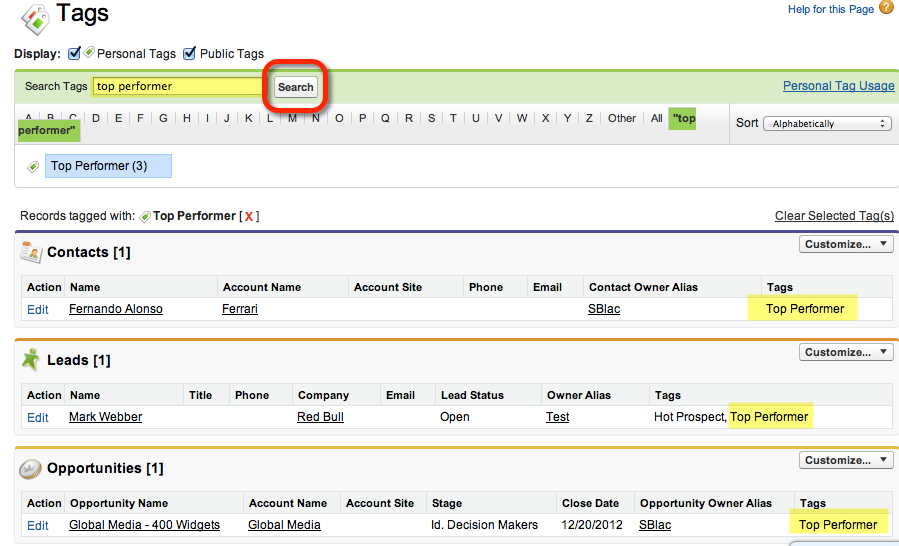Open SBlac owner alias in Opportunities
899x546 pixels.
655,524
